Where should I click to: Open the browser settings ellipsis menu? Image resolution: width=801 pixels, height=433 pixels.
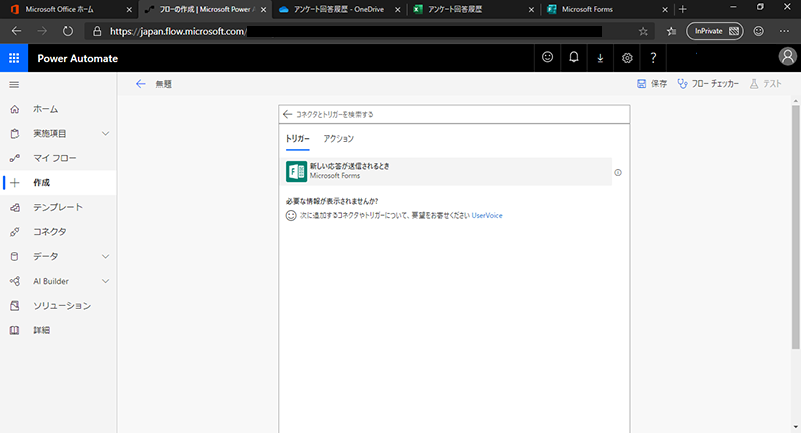click(784, 31)
